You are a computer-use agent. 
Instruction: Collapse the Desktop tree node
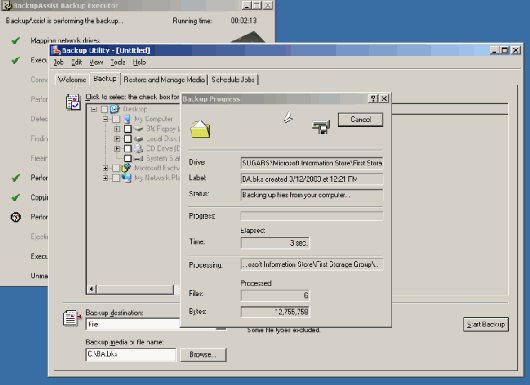point(94,109)
